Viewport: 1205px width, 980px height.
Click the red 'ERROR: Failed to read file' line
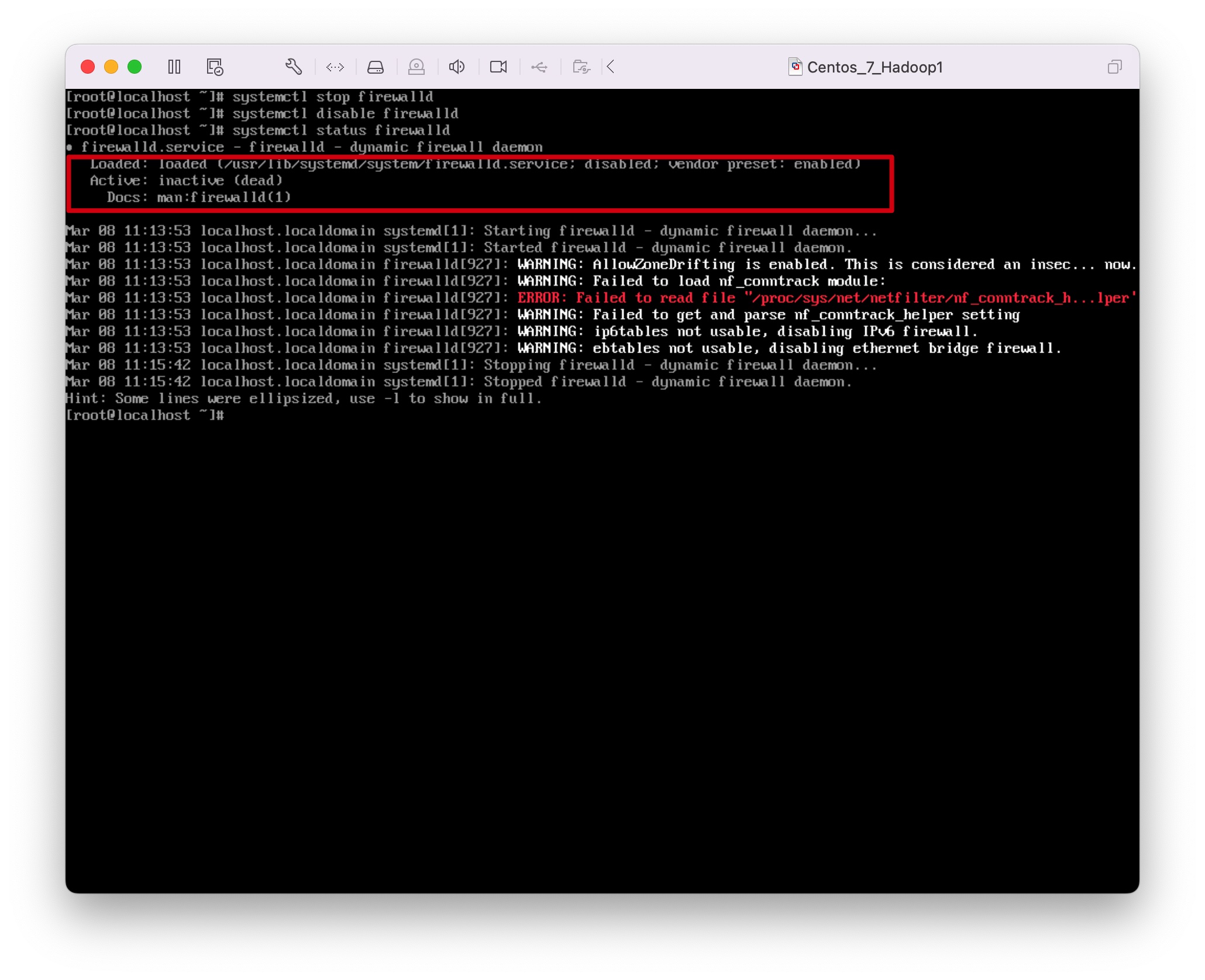tap(601, 298)
